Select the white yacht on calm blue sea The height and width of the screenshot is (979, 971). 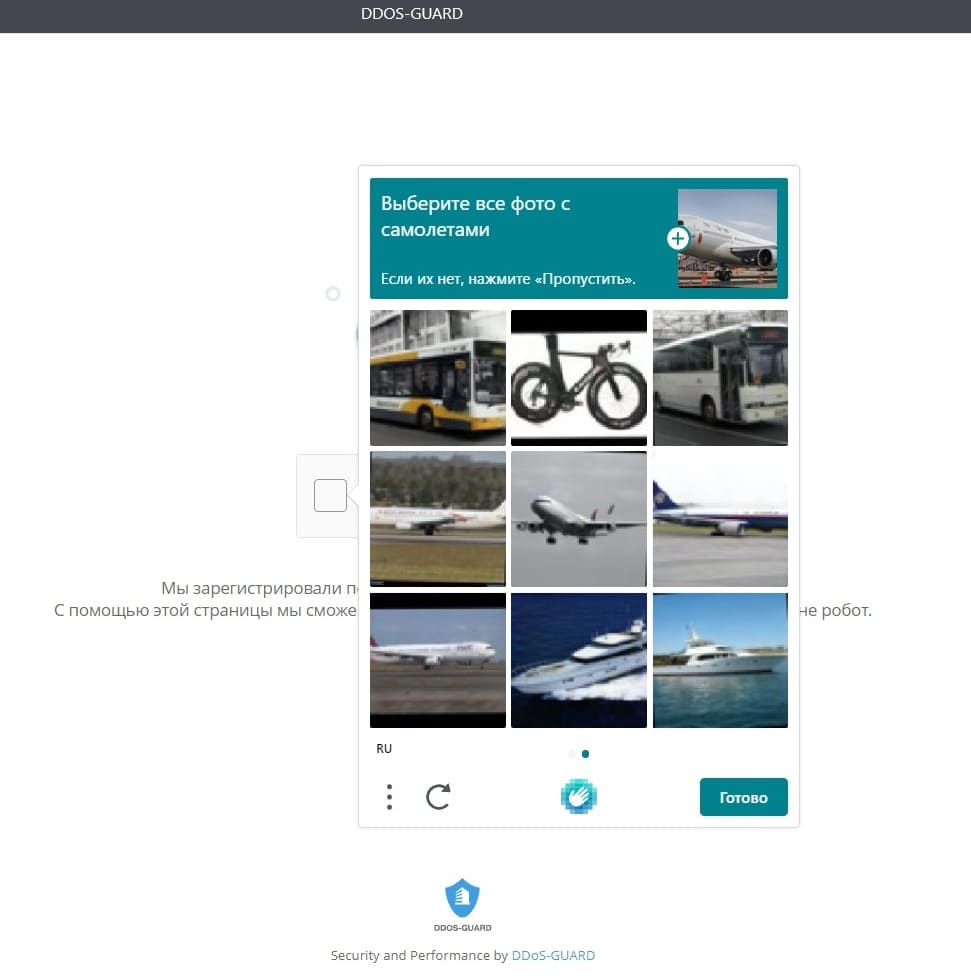pyautogui.click(x=720, y=660)
